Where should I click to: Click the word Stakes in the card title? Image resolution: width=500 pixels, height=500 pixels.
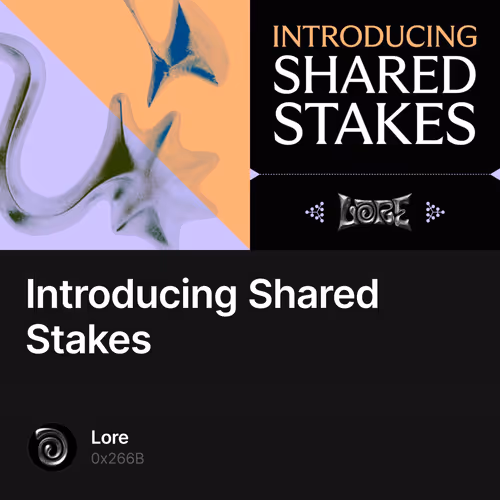(89, 339)
